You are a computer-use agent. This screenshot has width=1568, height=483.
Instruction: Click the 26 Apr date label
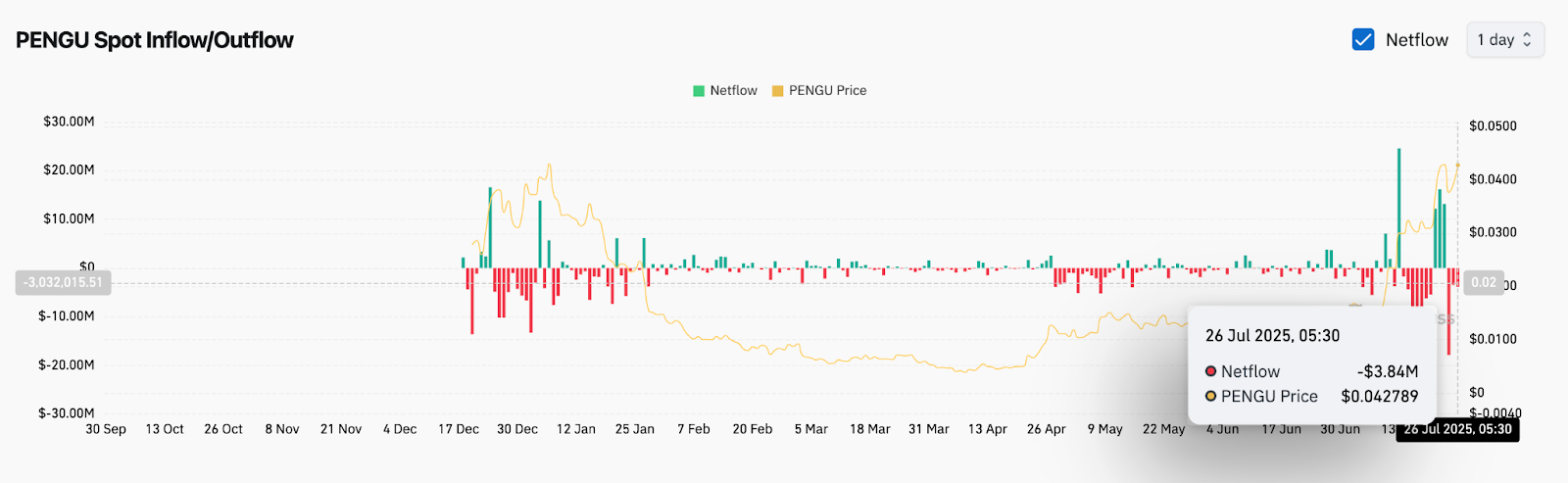pyautogui.click(x=1047, y=429)
